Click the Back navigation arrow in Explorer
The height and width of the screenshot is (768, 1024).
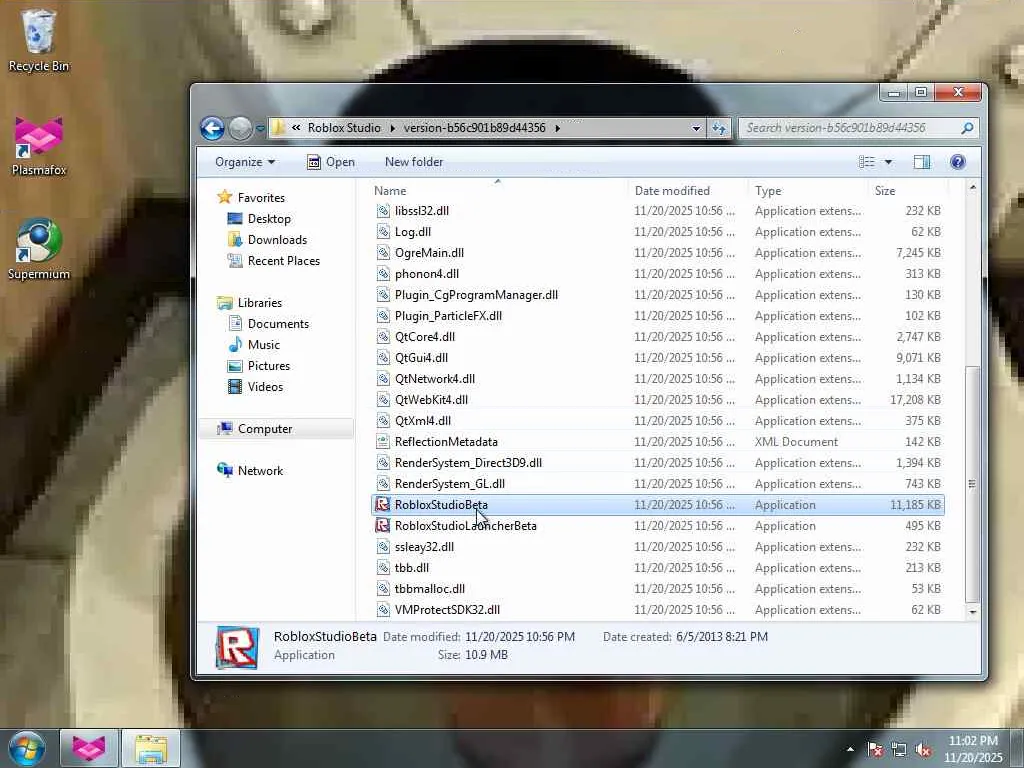pyautogui.click(x=212, y=128)
